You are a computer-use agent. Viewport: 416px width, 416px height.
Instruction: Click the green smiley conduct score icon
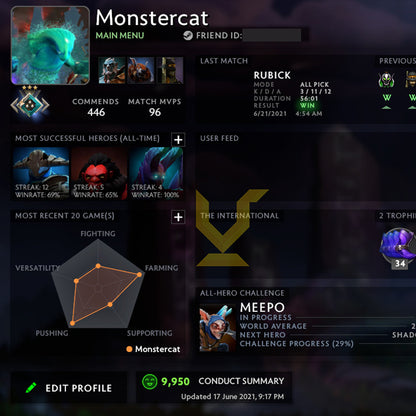coord(149,381)
